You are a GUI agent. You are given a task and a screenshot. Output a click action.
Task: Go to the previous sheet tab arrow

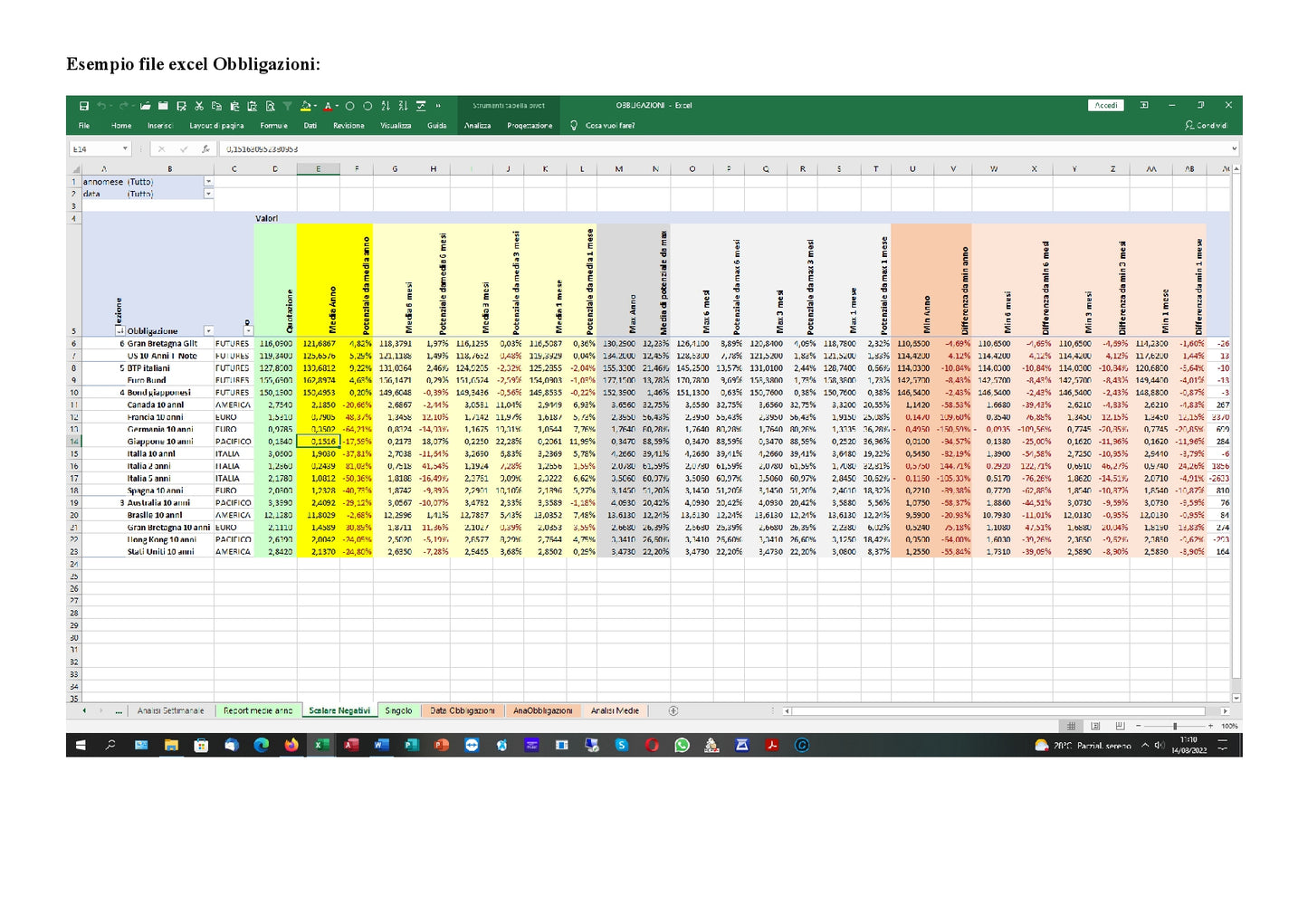click(x=84, y=711)
